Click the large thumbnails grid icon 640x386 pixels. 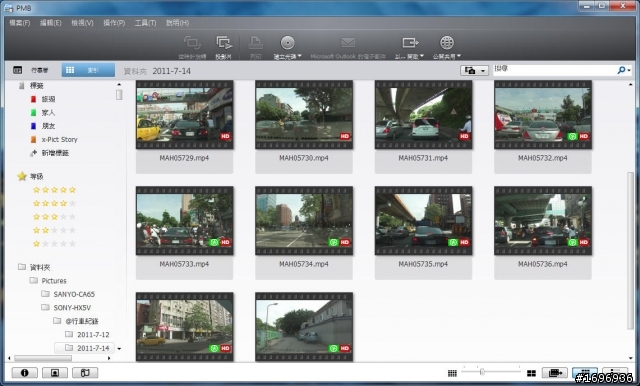(531, 373)
